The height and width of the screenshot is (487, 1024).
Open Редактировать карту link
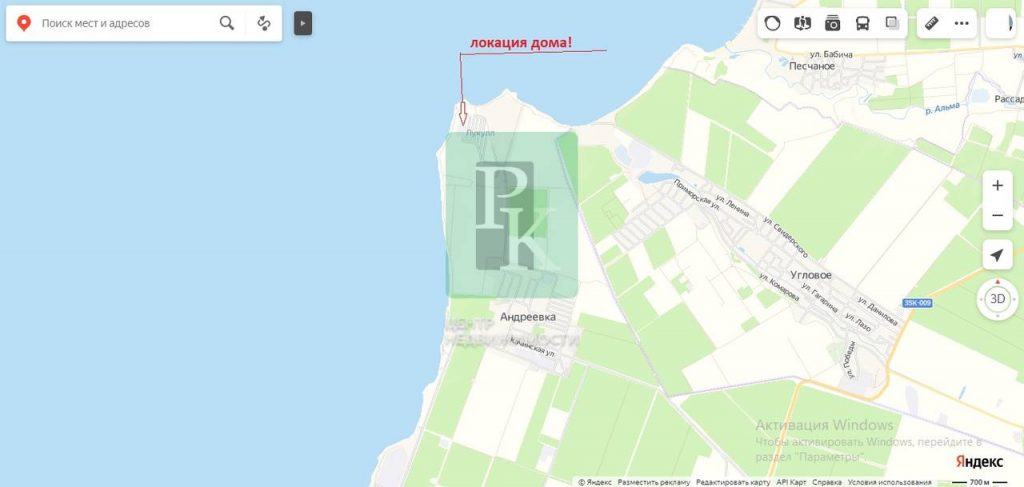tap(733, 482)
